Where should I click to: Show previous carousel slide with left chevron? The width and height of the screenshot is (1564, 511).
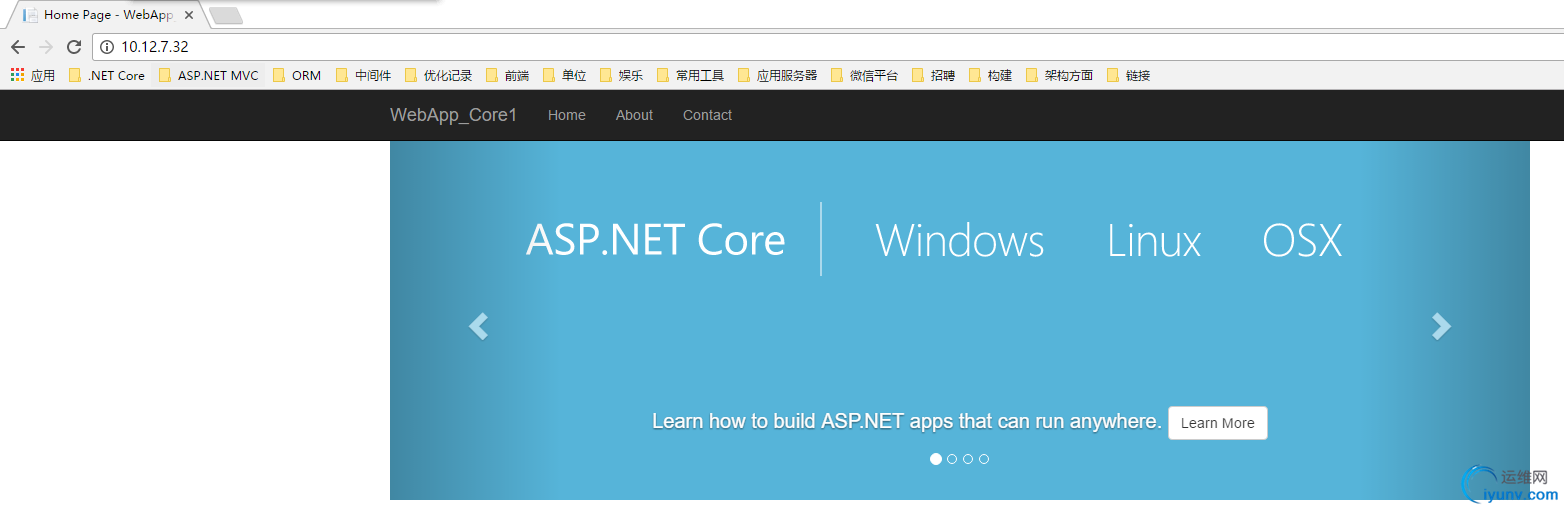tap(478, 326)
